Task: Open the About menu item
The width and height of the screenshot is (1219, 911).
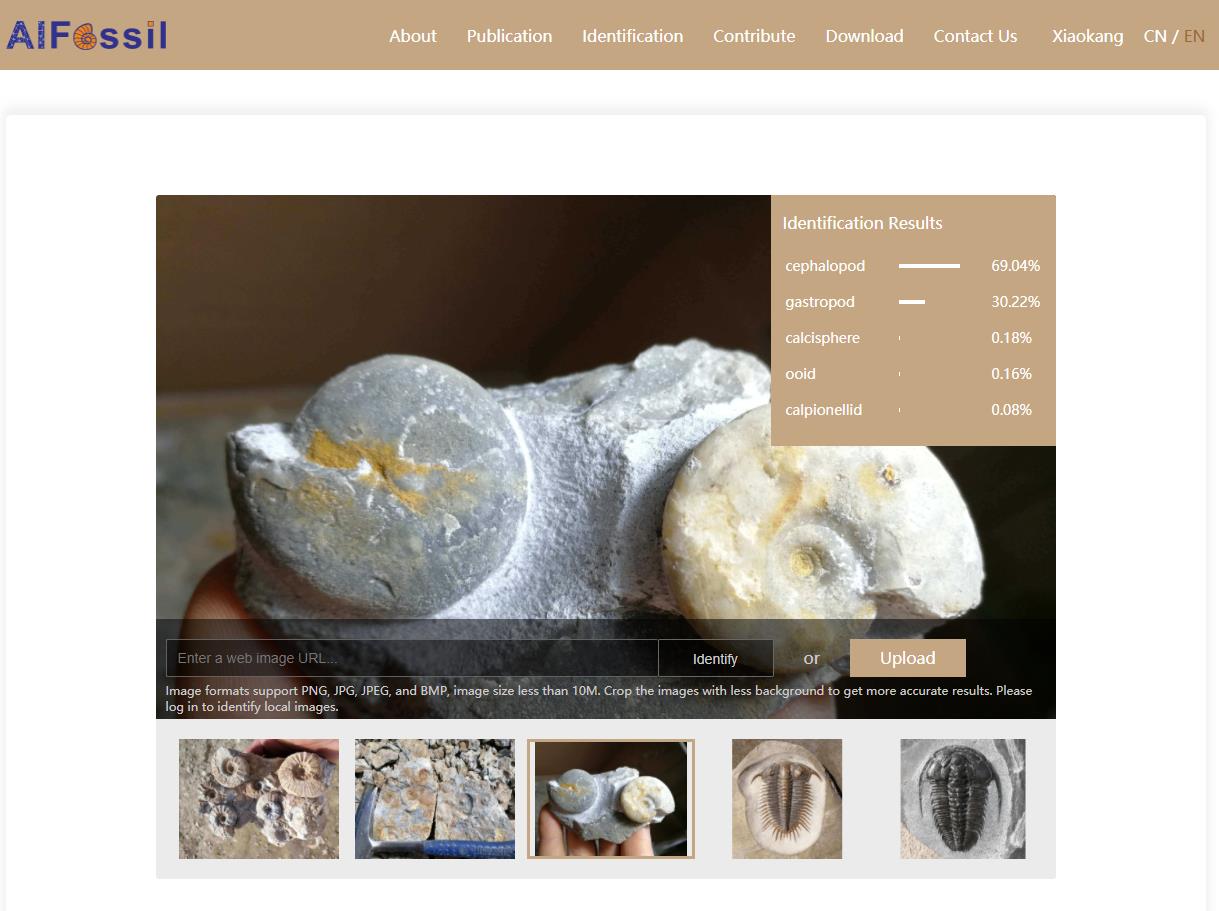Action: pos(413,36)
